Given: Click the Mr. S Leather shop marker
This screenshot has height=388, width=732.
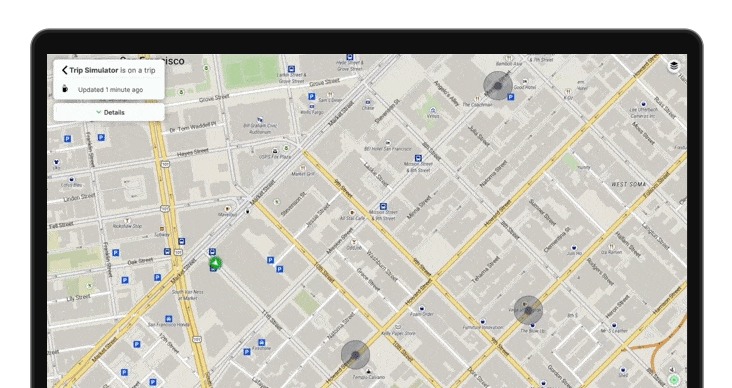Looking at the screenshot, I should tap(614, 325).
